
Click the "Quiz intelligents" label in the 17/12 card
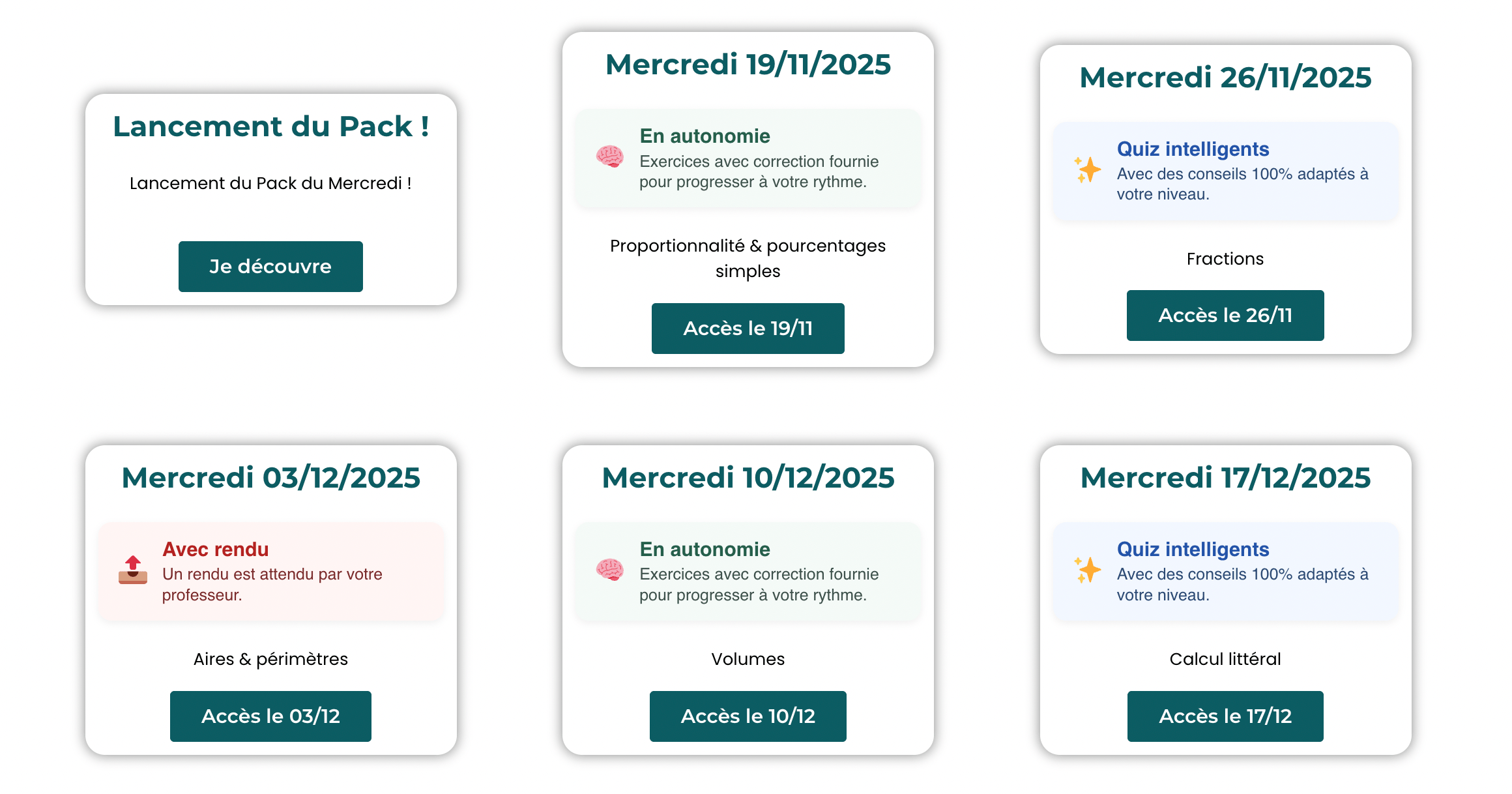(x=1193, y=550)
